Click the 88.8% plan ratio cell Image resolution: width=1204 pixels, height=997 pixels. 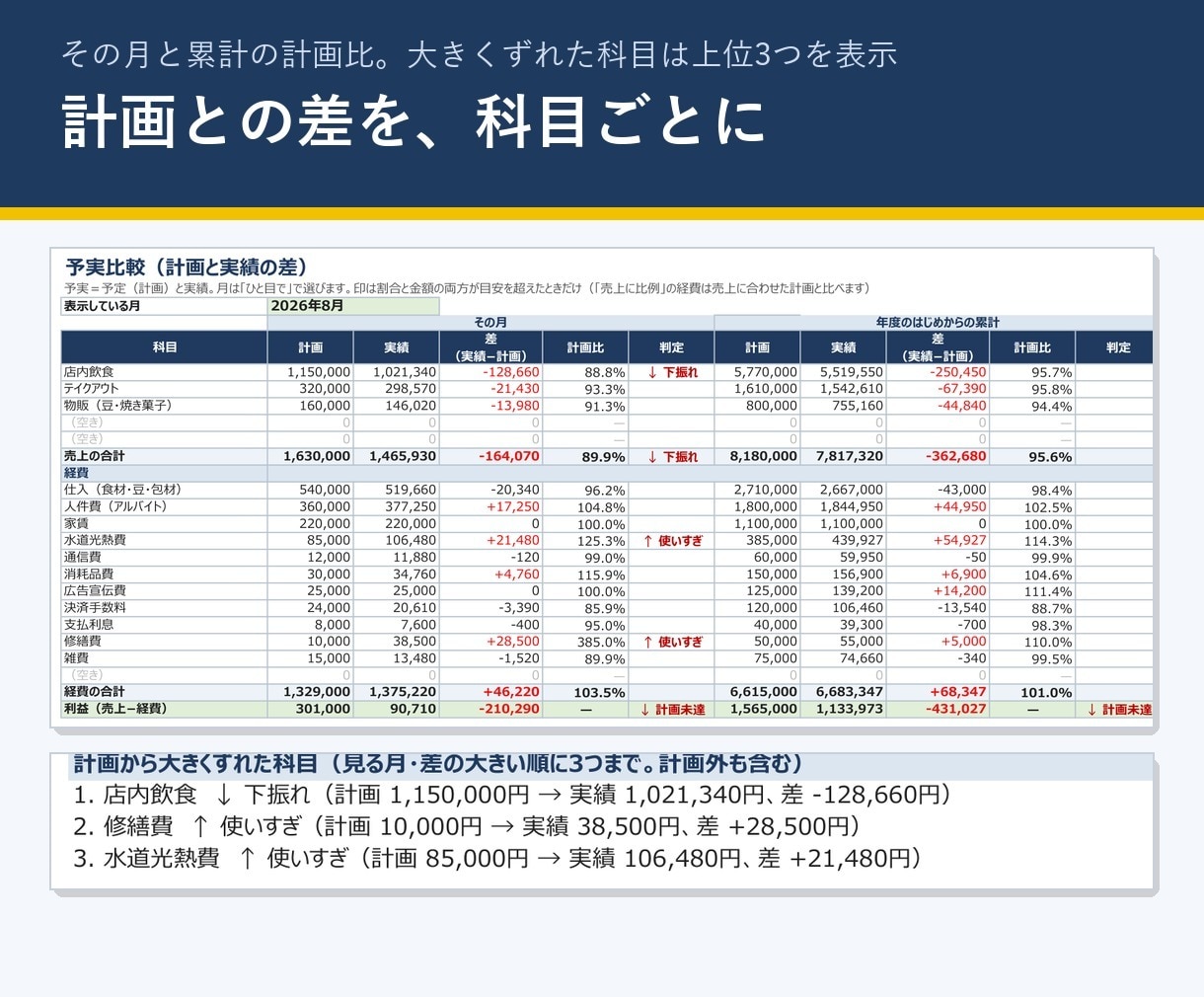tap(585, 372)
